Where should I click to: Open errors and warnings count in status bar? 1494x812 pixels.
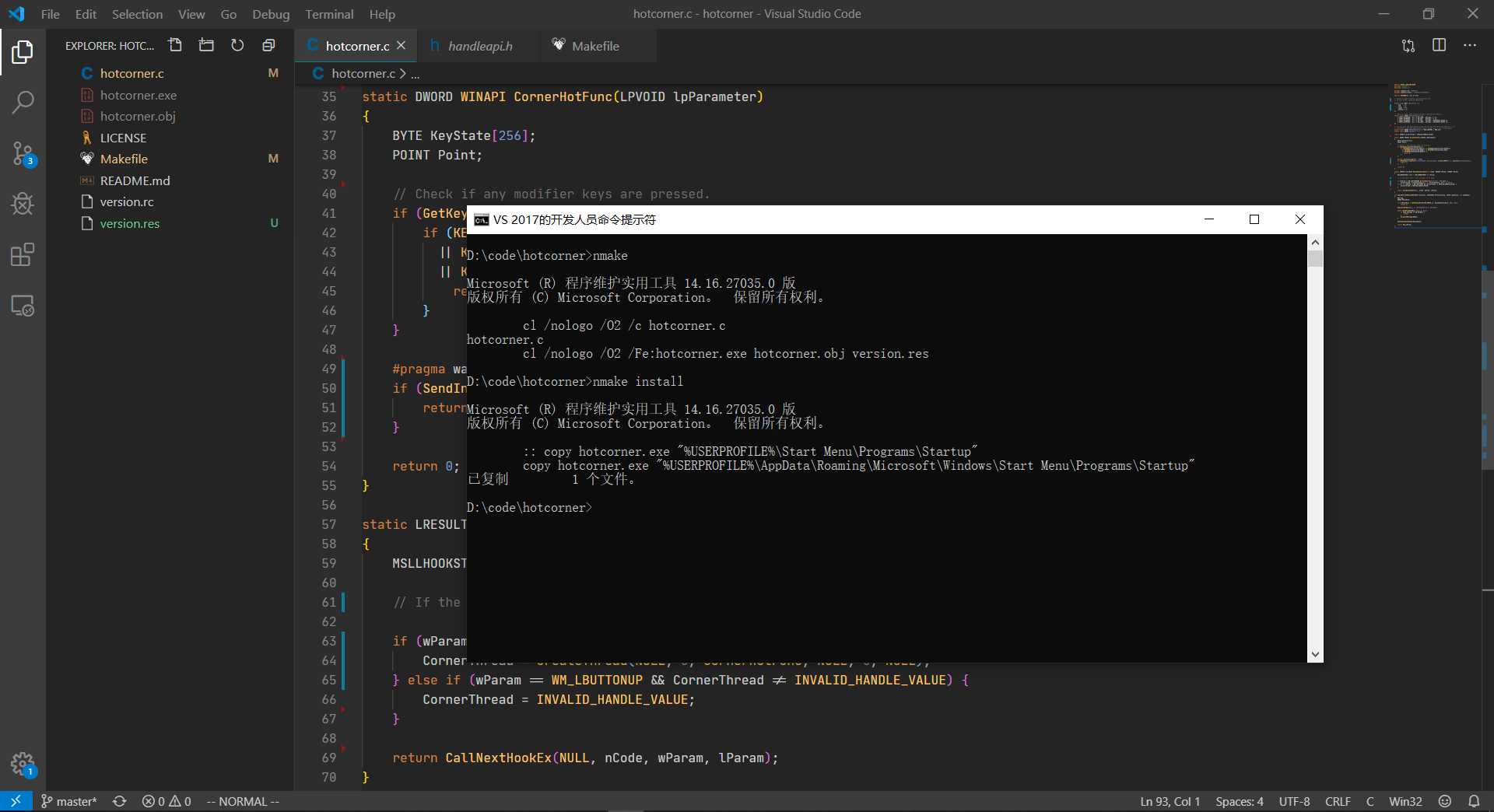tap(167, 801)
